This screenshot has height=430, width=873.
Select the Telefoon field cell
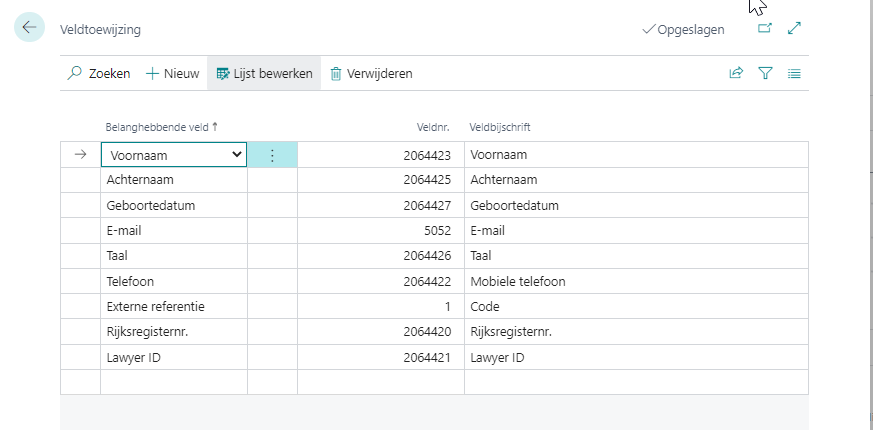click(174, 281)
